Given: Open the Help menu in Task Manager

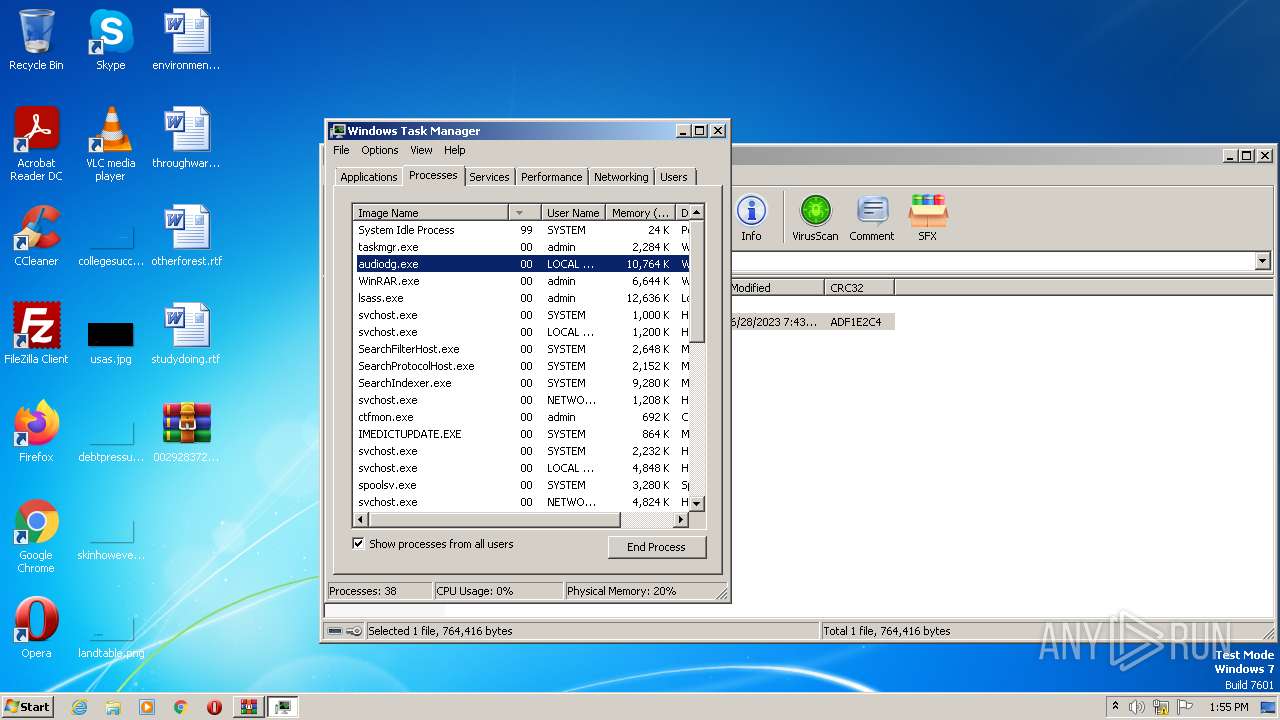Looking at the screenshot, I should 455,150.
